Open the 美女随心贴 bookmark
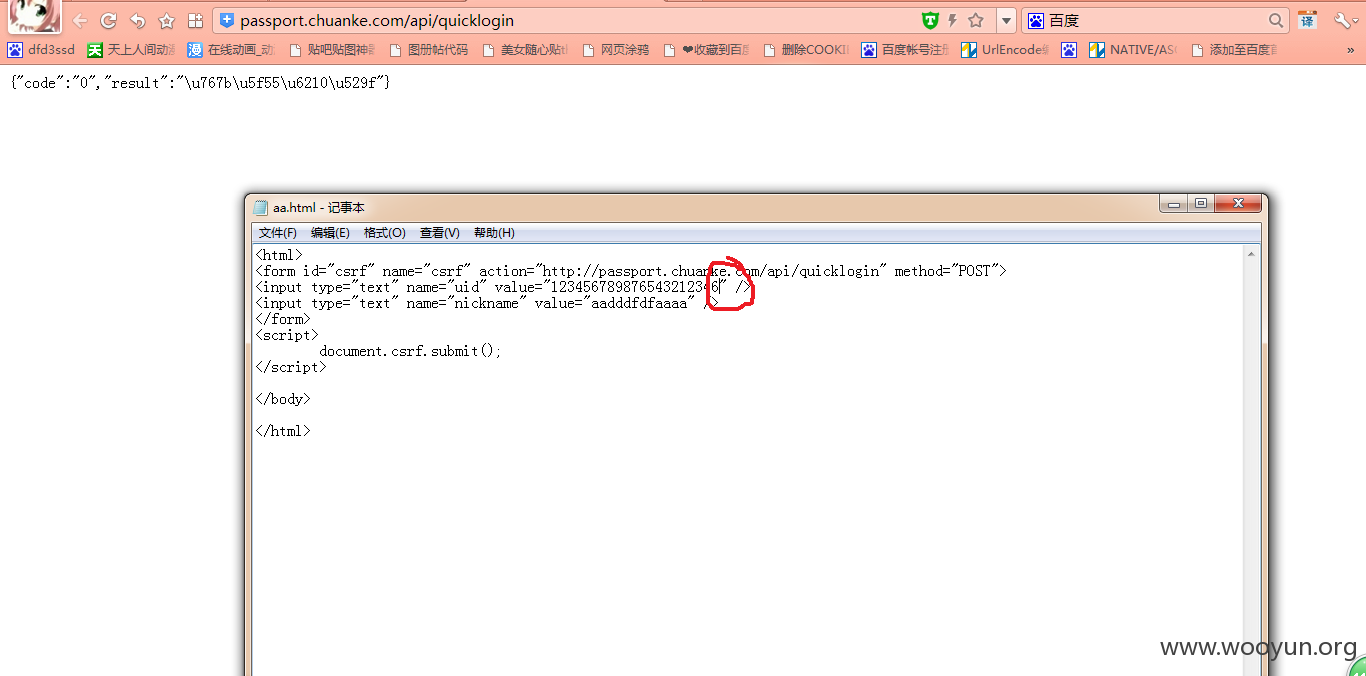Image resolution: width=1366 pixels, height=676 pixels. click(x=525, y=50)
